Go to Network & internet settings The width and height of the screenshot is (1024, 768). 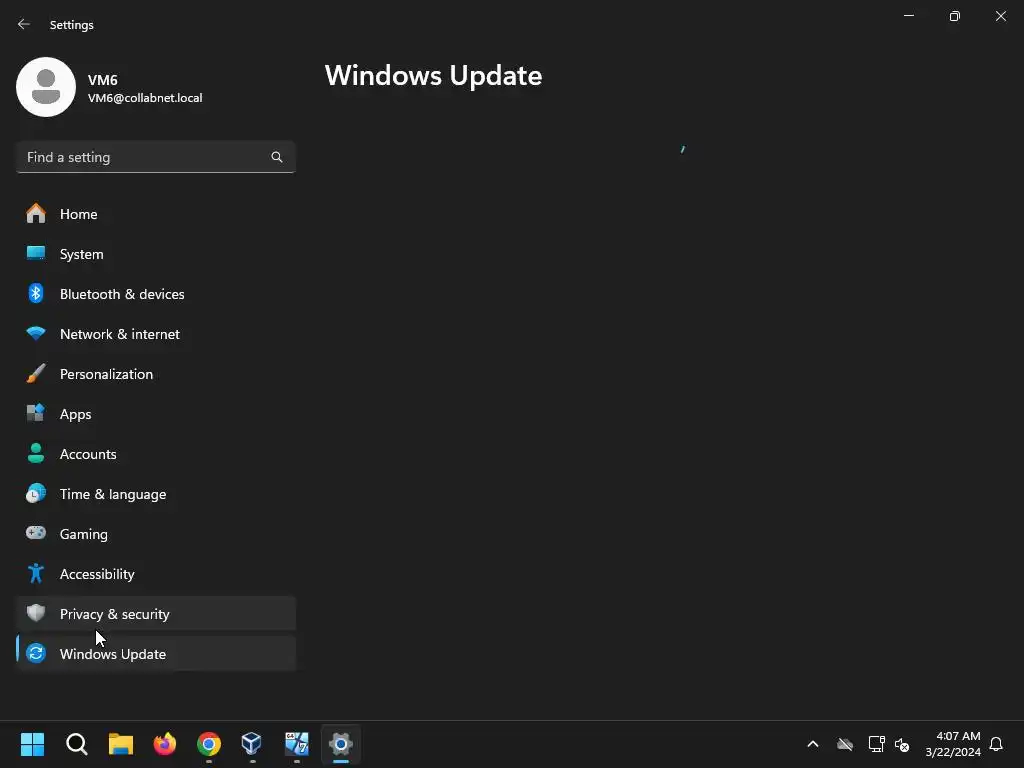[x=155, y=334]
